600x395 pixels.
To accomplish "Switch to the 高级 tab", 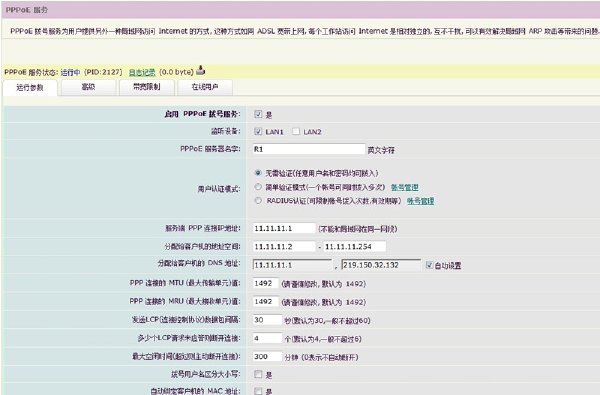I will point(88,87).
